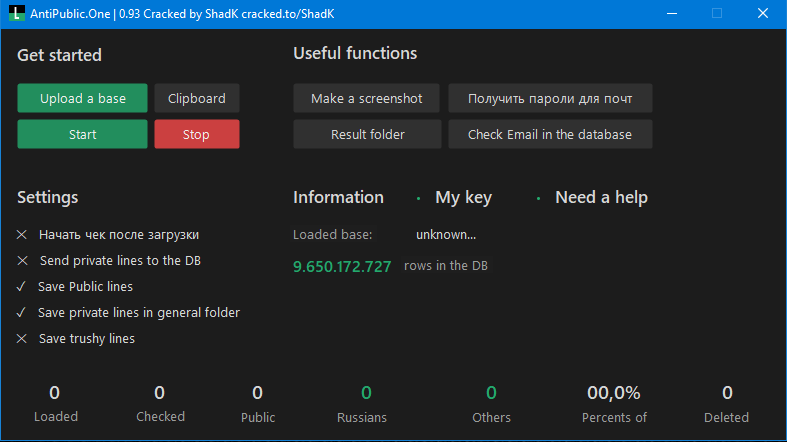This screenshot has width=787, height=442.
Task: Click the Russians counter label
Action: pyautogui.click(x=362, y=417)
